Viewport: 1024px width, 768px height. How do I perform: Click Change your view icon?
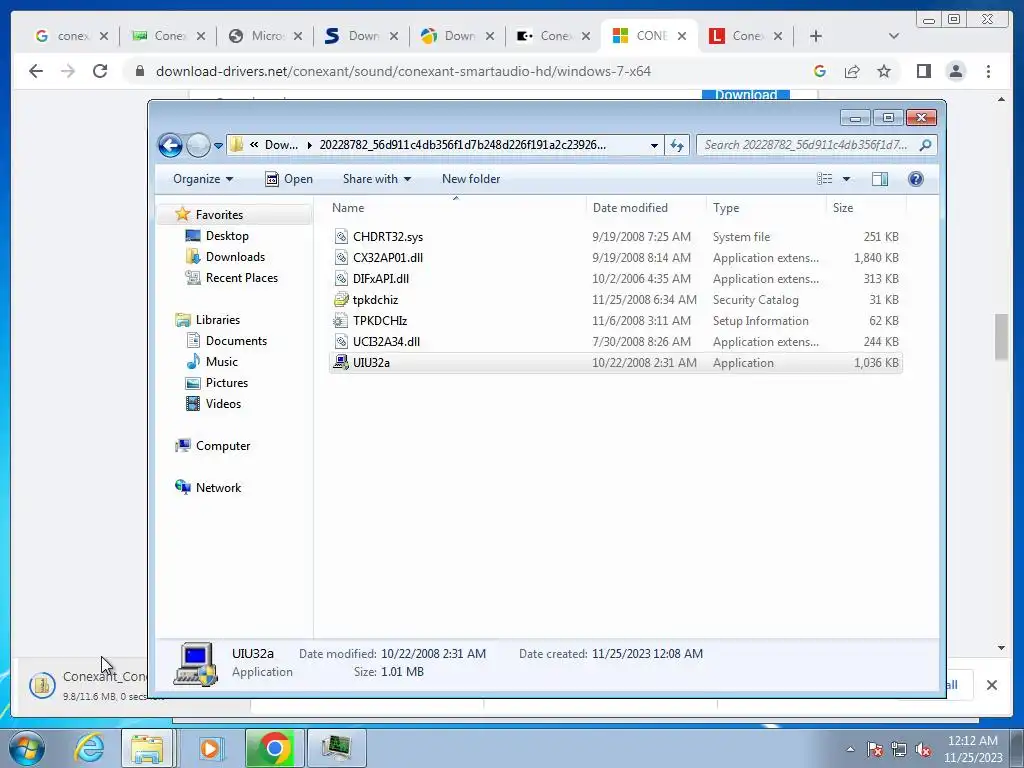click(825, 179)
